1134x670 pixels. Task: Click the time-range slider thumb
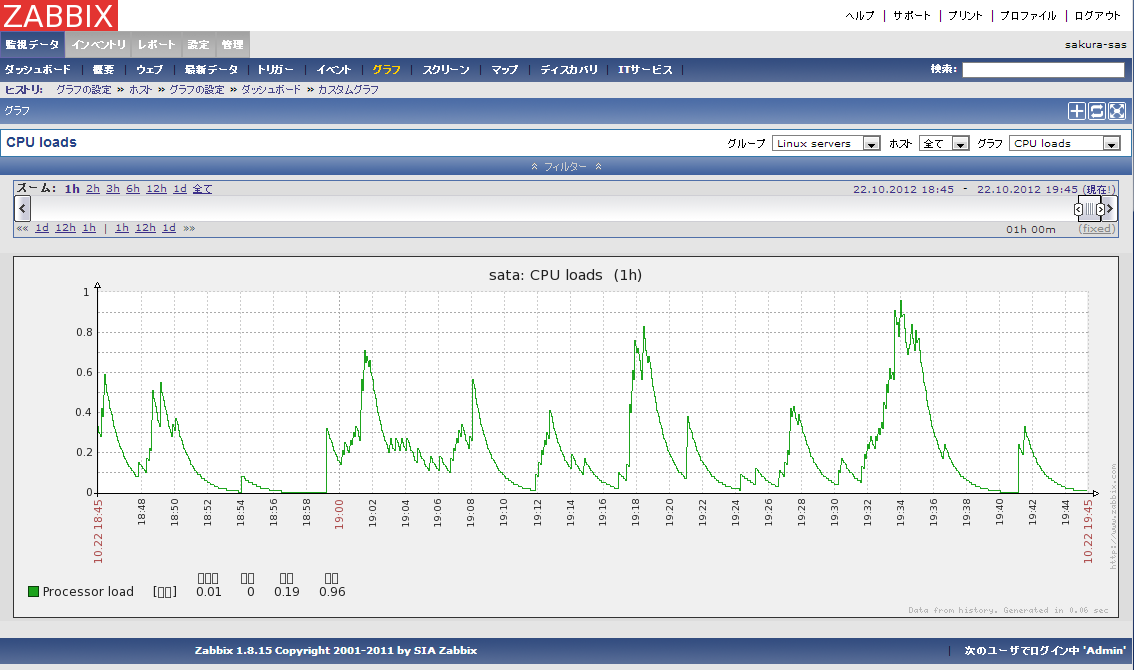1090,209
